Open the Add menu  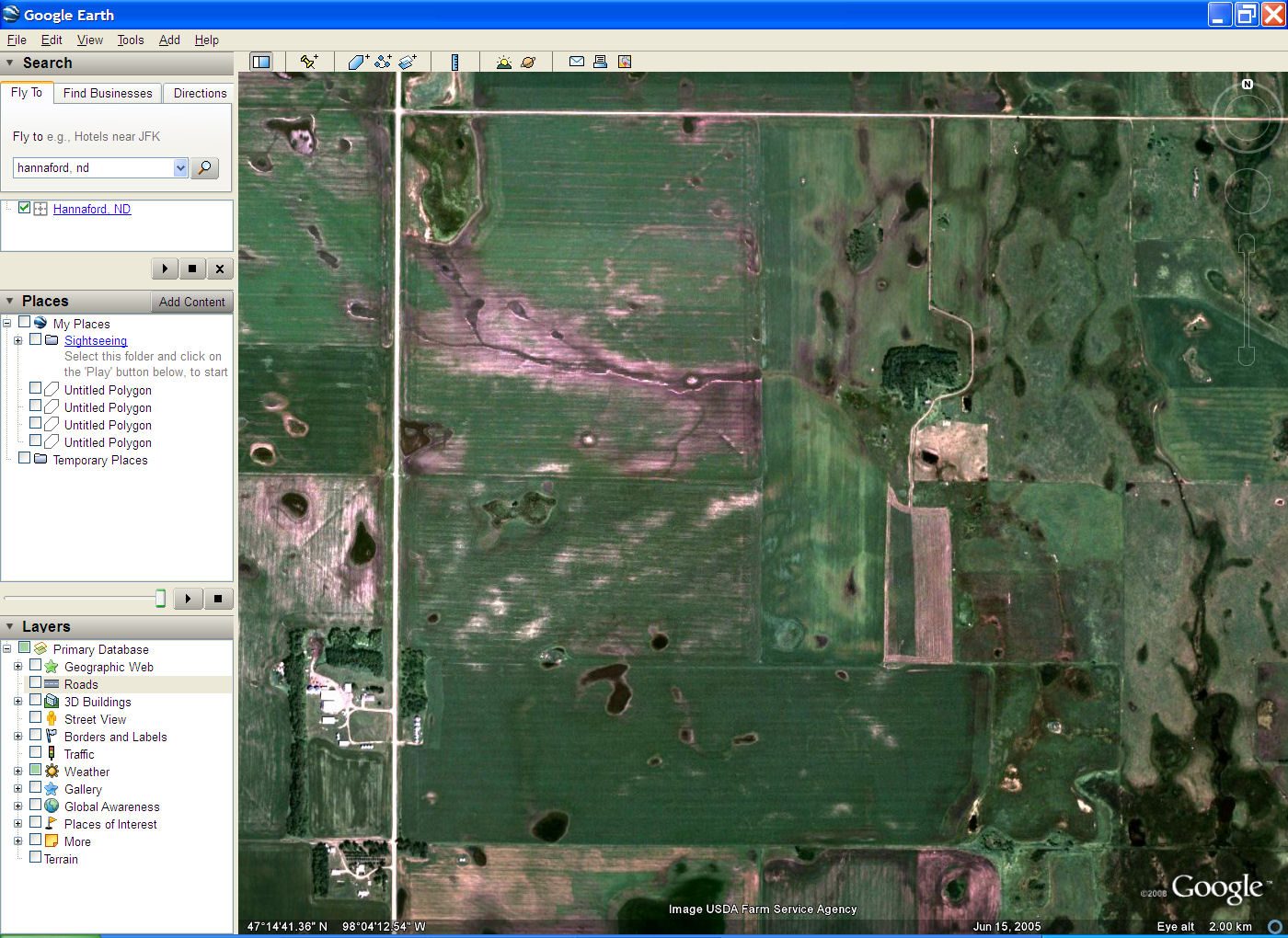169,40
